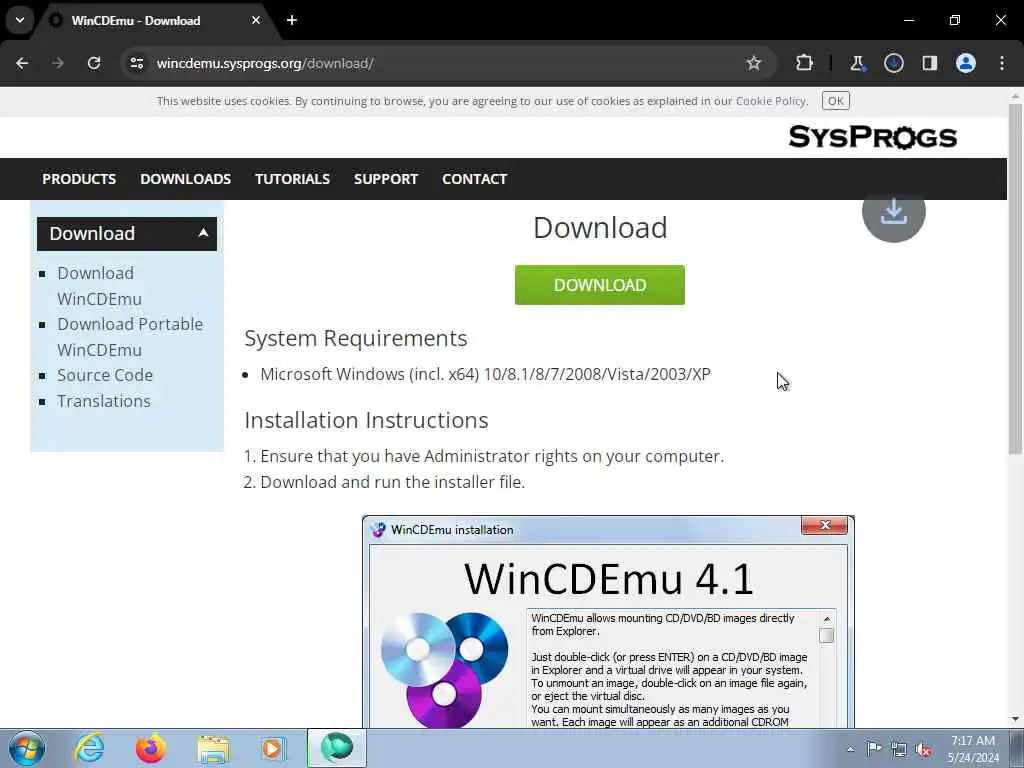Click the browser forward arrow
This screenshot has width=1024, height=768.
click(58, 63)
